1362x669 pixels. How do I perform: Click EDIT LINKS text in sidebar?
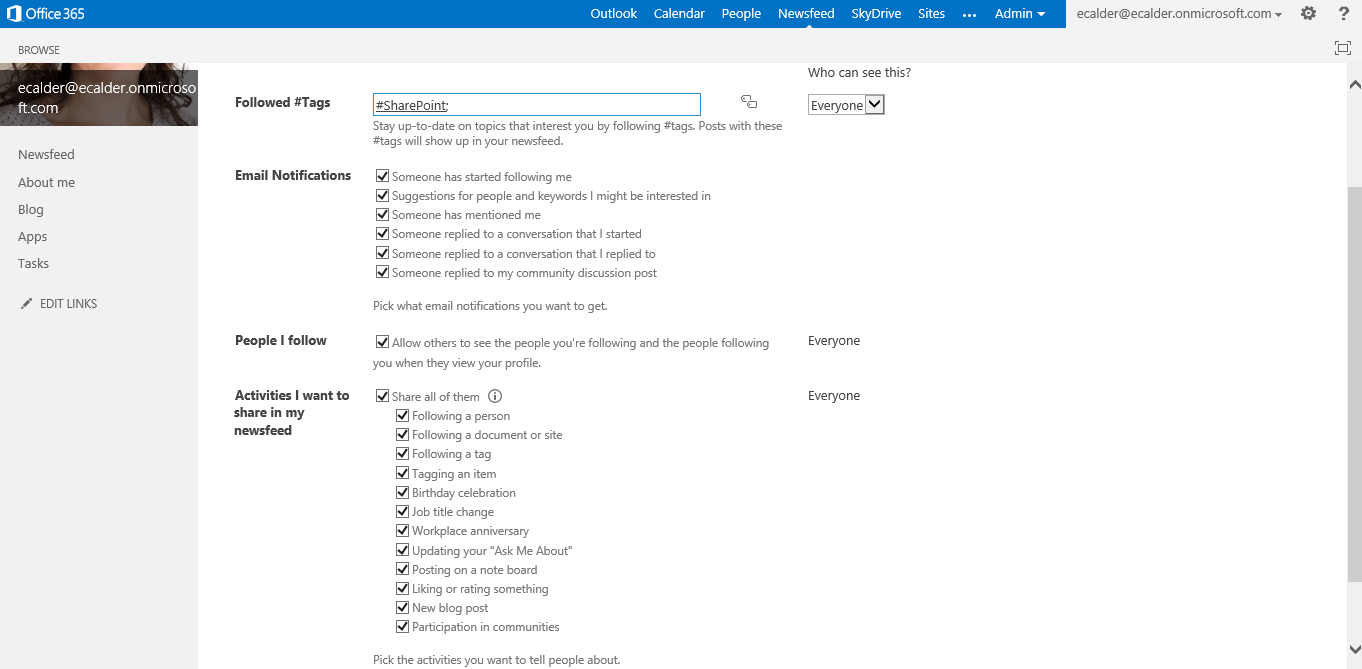68,303
